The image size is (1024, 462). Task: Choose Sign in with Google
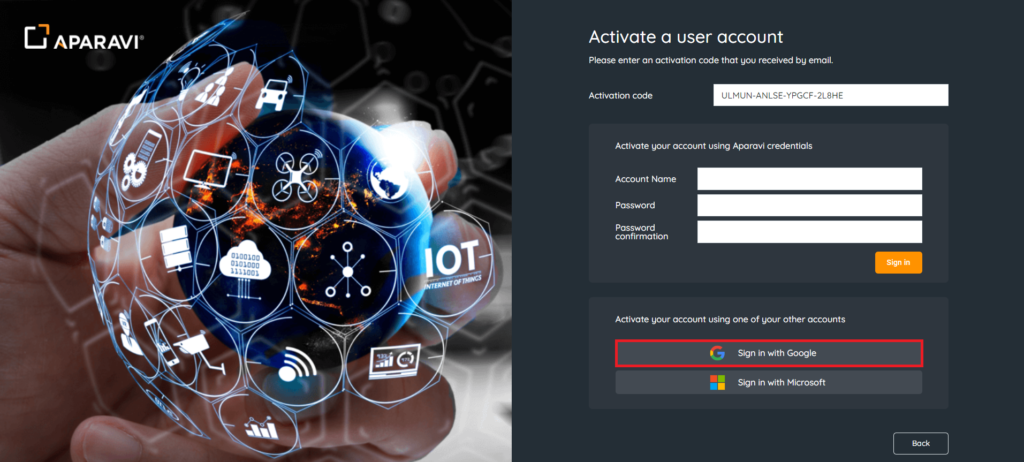(x=768, y=353)
